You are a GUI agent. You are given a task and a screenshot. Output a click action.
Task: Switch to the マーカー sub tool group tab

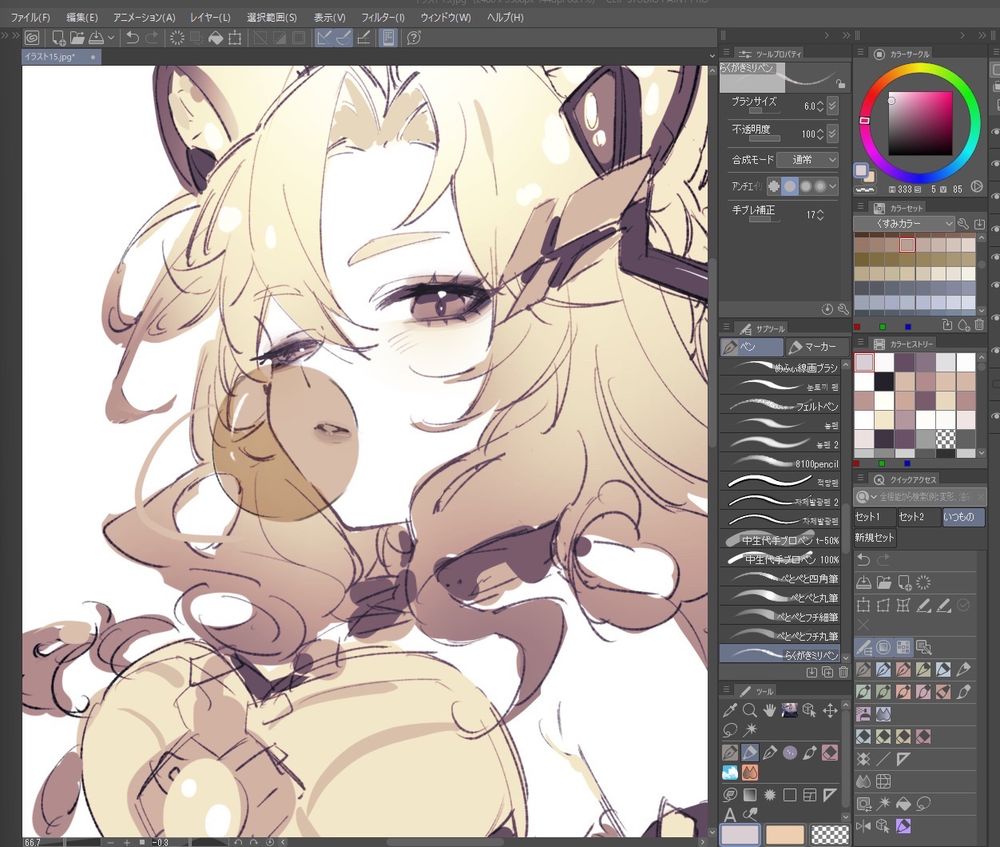click(x=818, y=346)
